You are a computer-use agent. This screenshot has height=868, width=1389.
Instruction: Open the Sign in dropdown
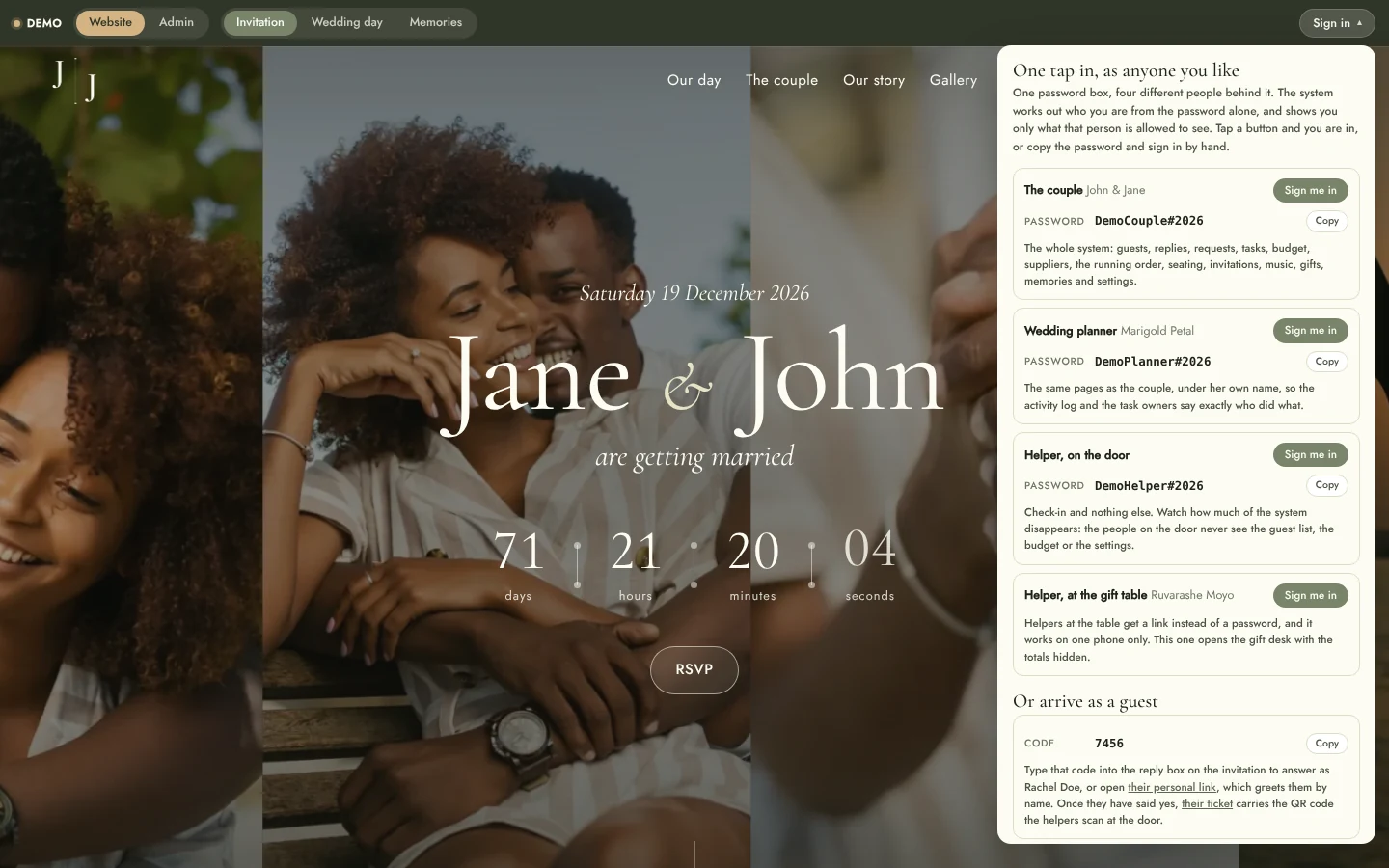1337,23
